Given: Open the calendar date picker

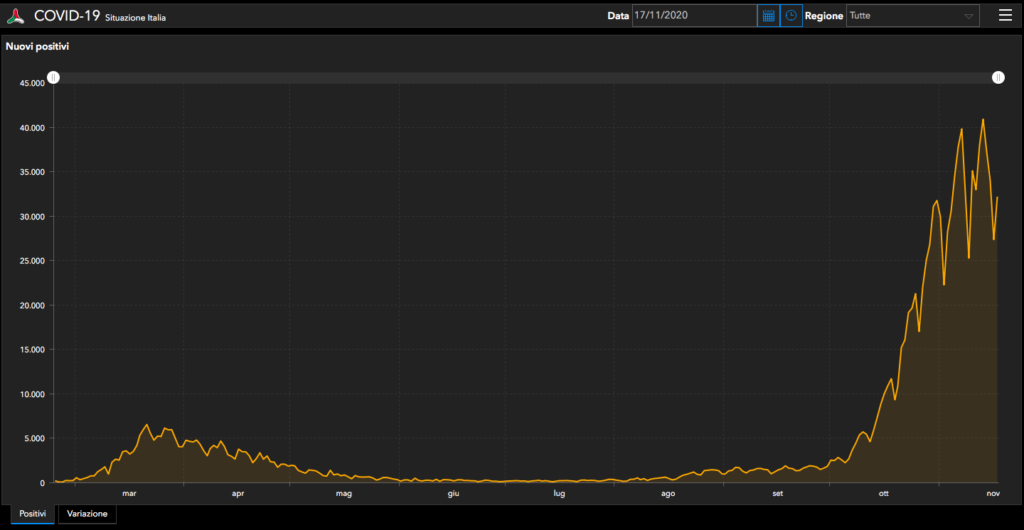Looking at the screenshot, I should click(x=768, y=16).
